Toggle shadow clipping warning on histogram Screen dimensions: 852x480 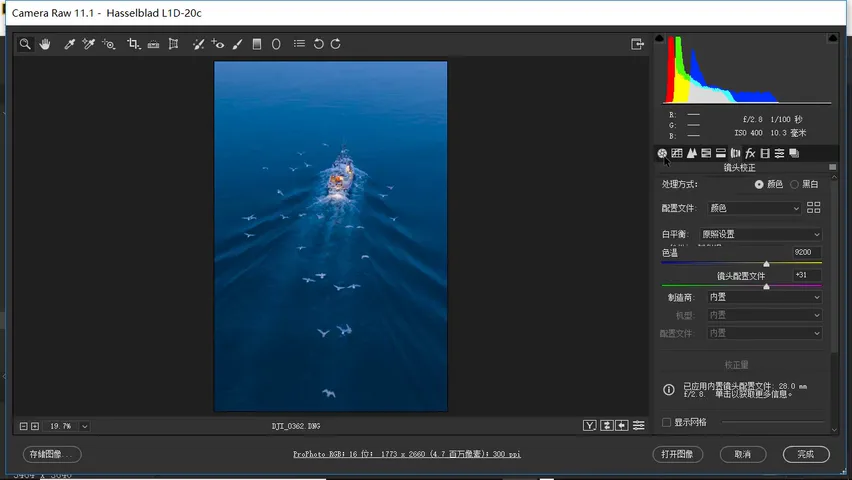click(659, 38)
